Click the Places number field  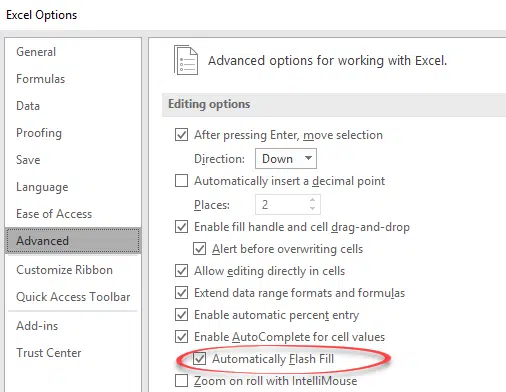tap(288, 204)
